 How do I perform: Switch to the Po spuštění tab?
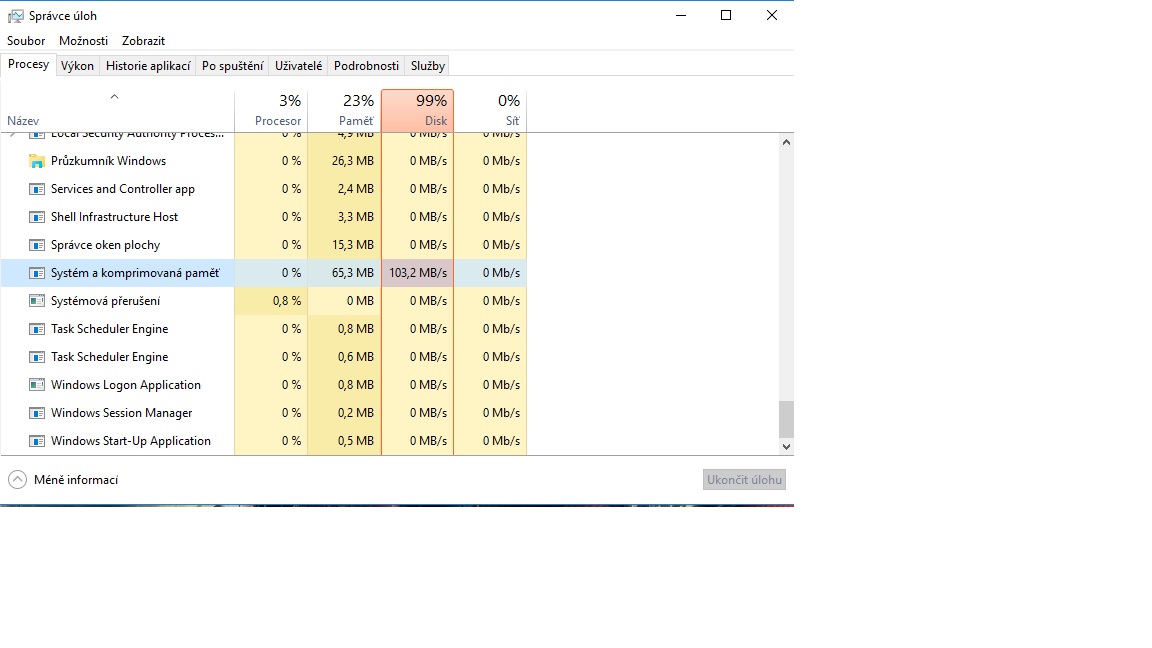pos(232,65)
